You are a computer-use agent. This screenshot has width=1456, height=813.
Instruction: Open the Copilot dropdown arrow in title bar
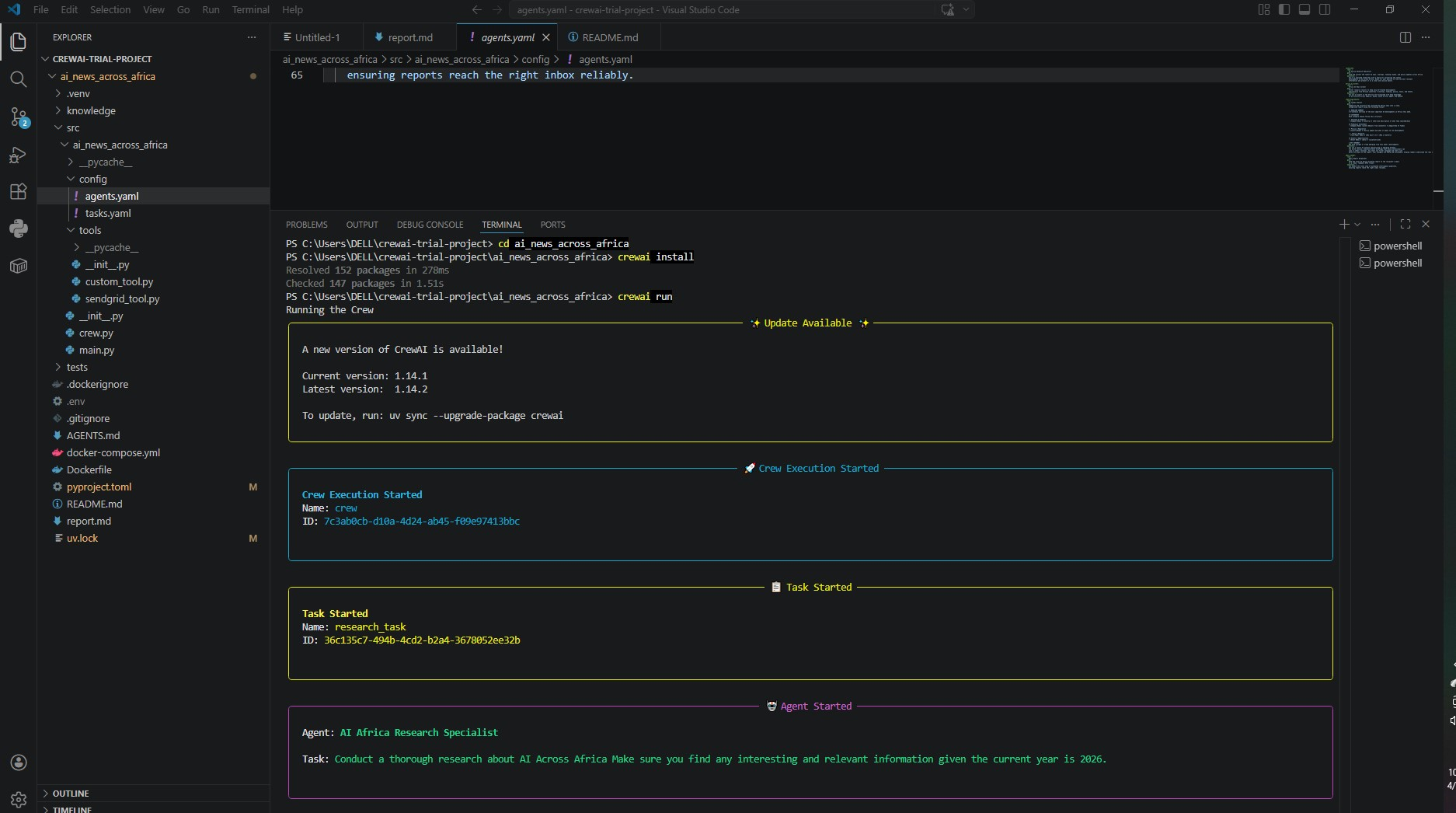click(966, 9)
